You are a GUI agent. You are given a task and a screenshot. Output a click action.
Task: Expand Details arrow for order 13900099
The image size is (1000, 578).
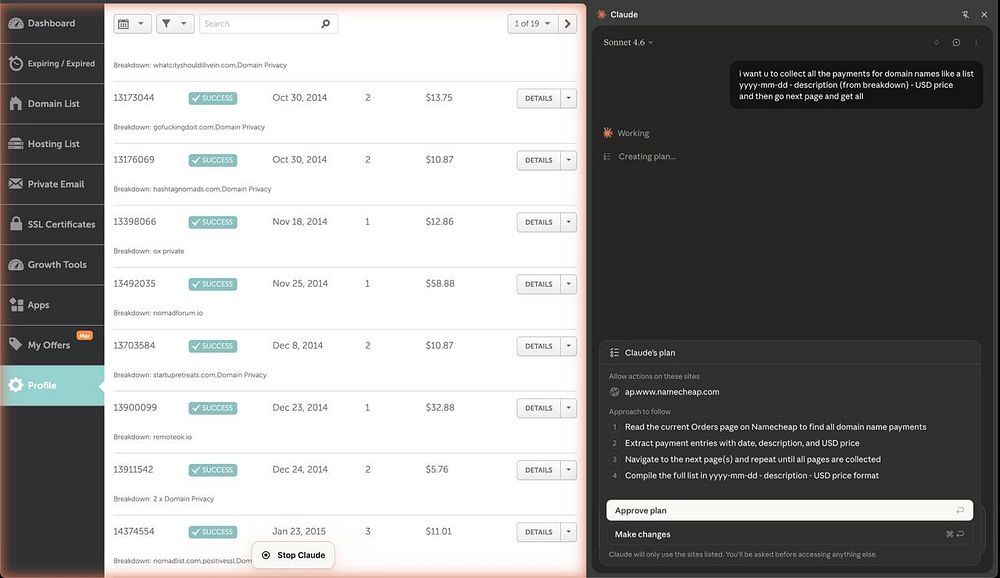tap(568, 408)
